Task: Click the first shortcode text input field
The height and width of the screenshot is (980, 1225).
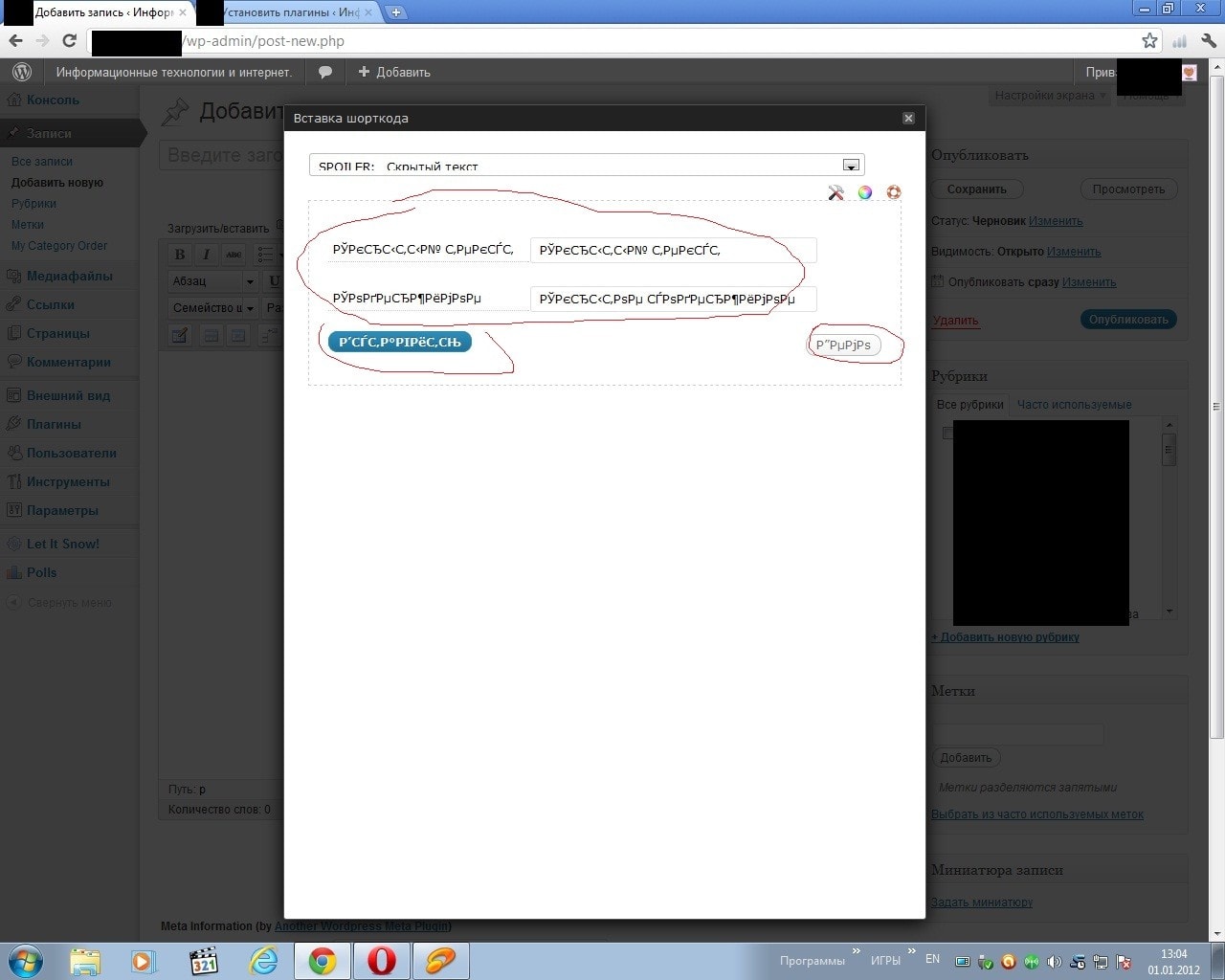Action: pyautogui.click(x=673, y=251)
